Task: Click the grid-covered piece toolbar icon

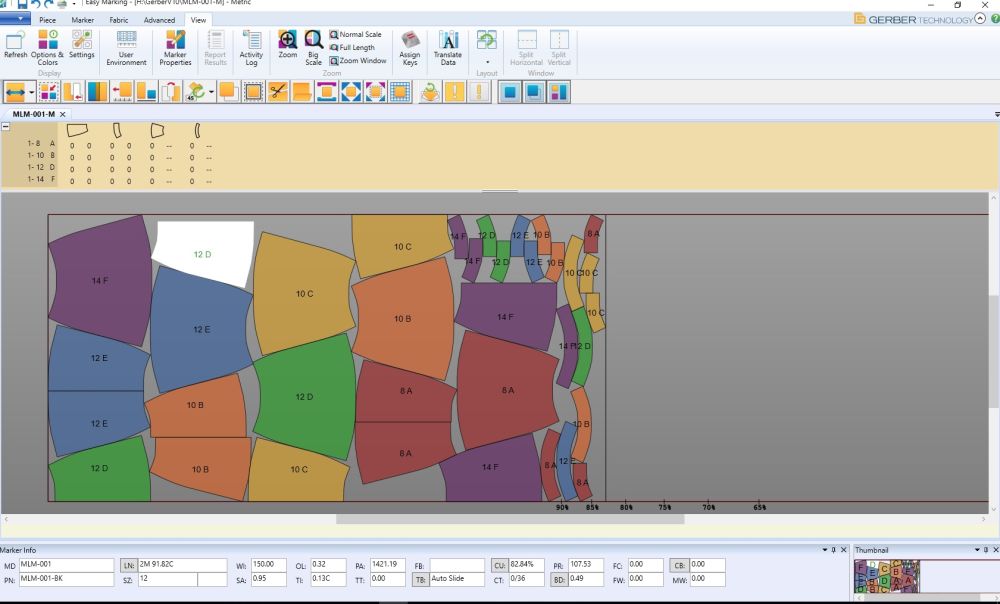Action: (400, 92)
